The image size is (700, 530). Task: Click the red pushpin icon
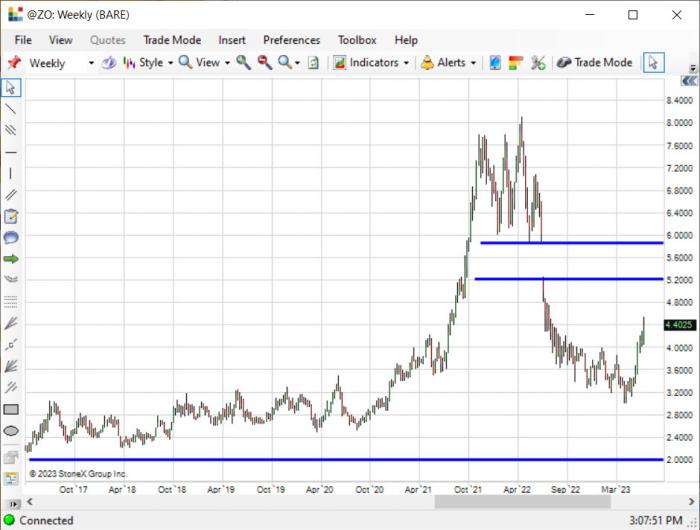(14, 63)
